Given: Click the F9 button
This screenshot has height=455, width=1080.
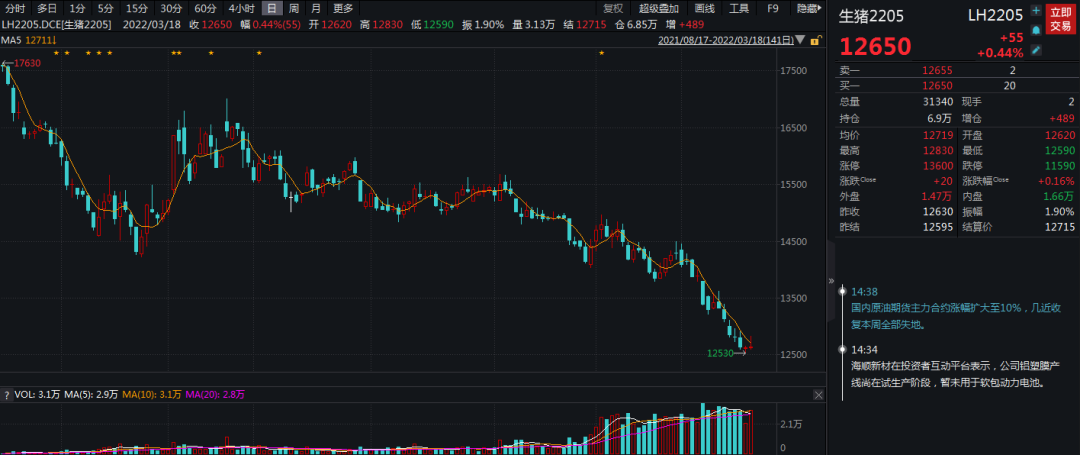Looking at the screenshot, I should tap(773, 8).
